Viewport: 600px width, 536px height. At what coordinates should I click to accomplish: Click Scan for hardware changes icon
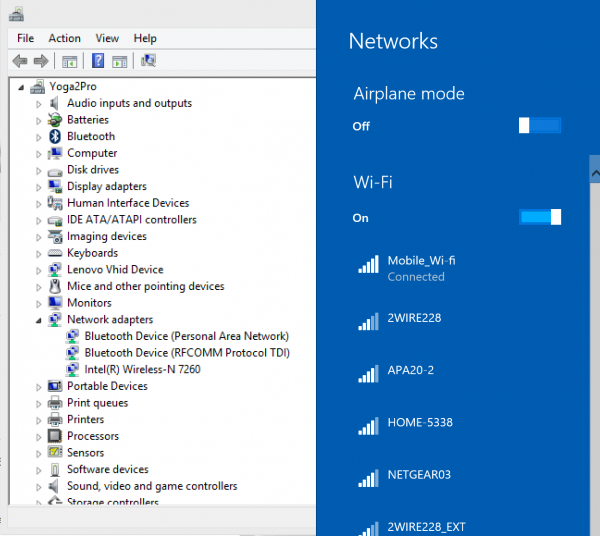tap(148, 61)
